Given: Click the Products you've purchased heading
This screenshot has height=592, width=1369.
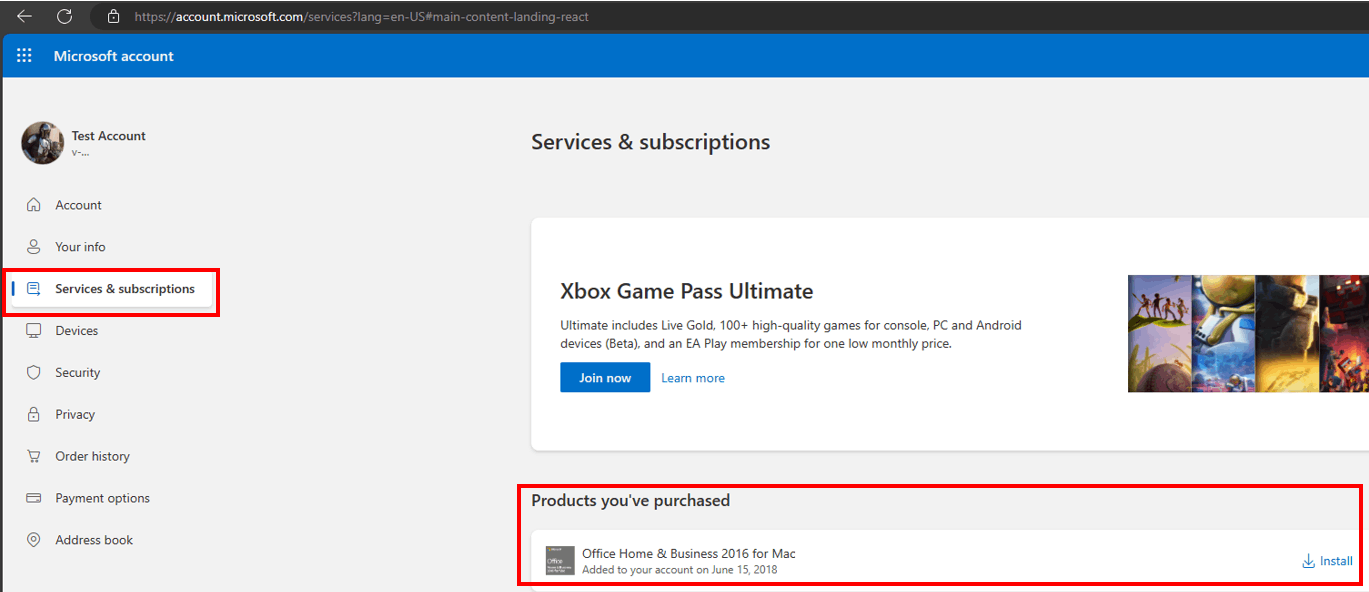Looking at the screenshot, I should pyautogui.click(x=631, y=500).
